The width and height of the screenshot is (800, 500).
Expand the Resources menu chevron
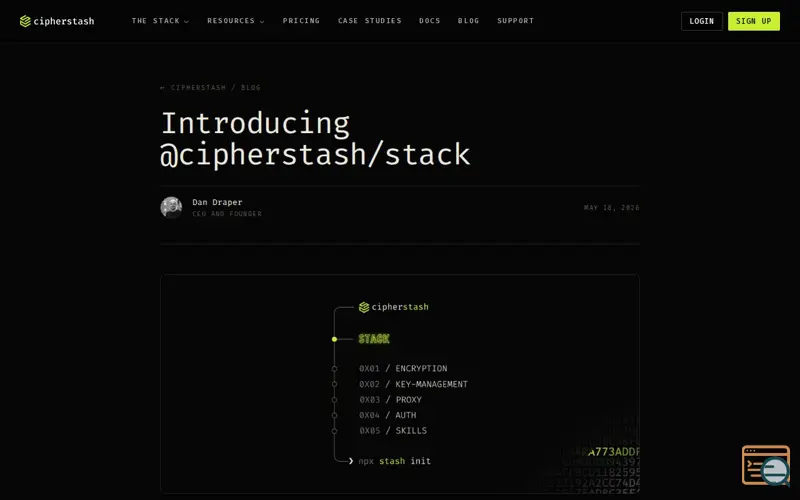tap(262, 21)
